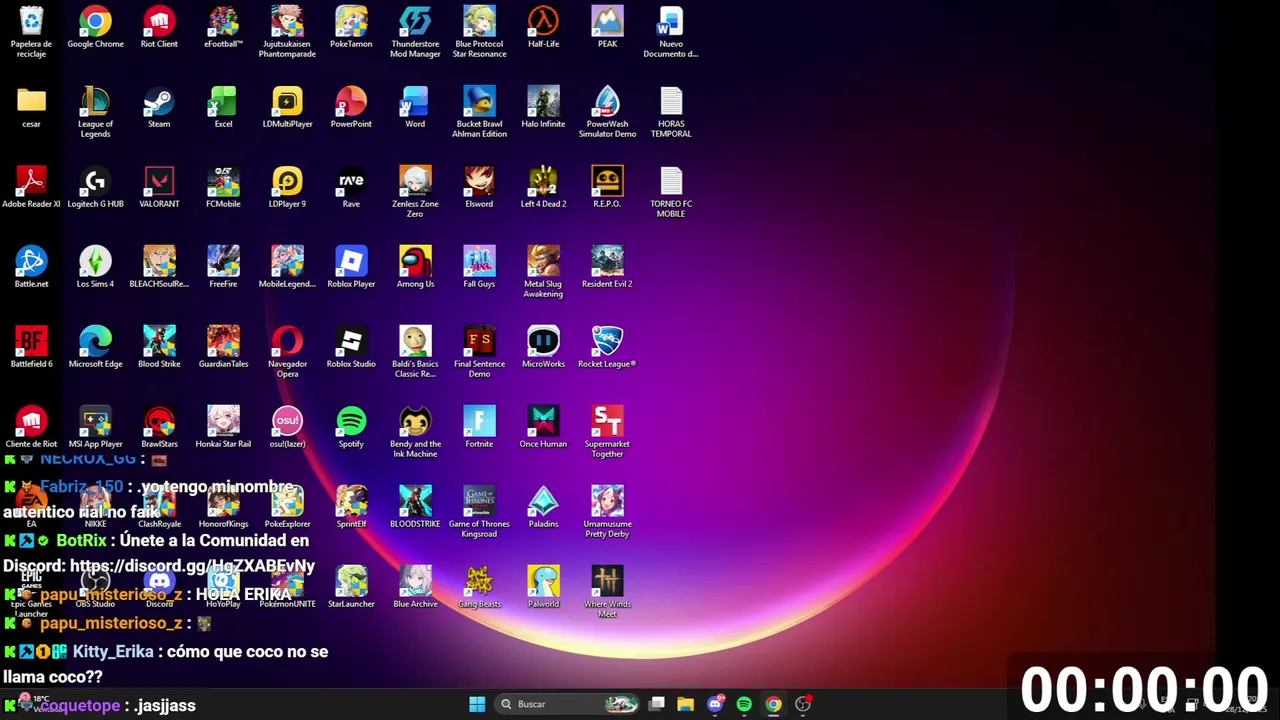This screenshot has height=720, width=1280.
Task: Select the BLOODSTRIKE desktop icon
Action: tap(415, 508)
